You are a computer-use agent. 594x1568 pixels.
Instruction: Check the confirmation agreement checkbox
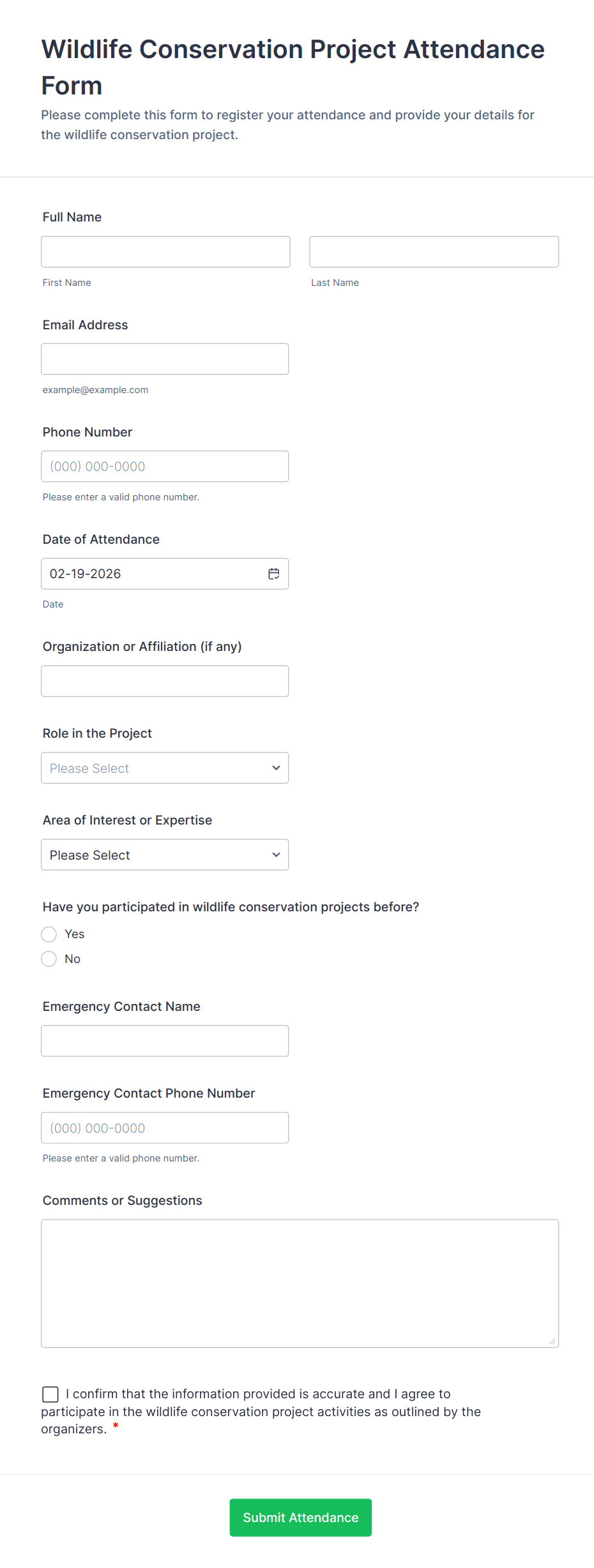(50, 1394)
